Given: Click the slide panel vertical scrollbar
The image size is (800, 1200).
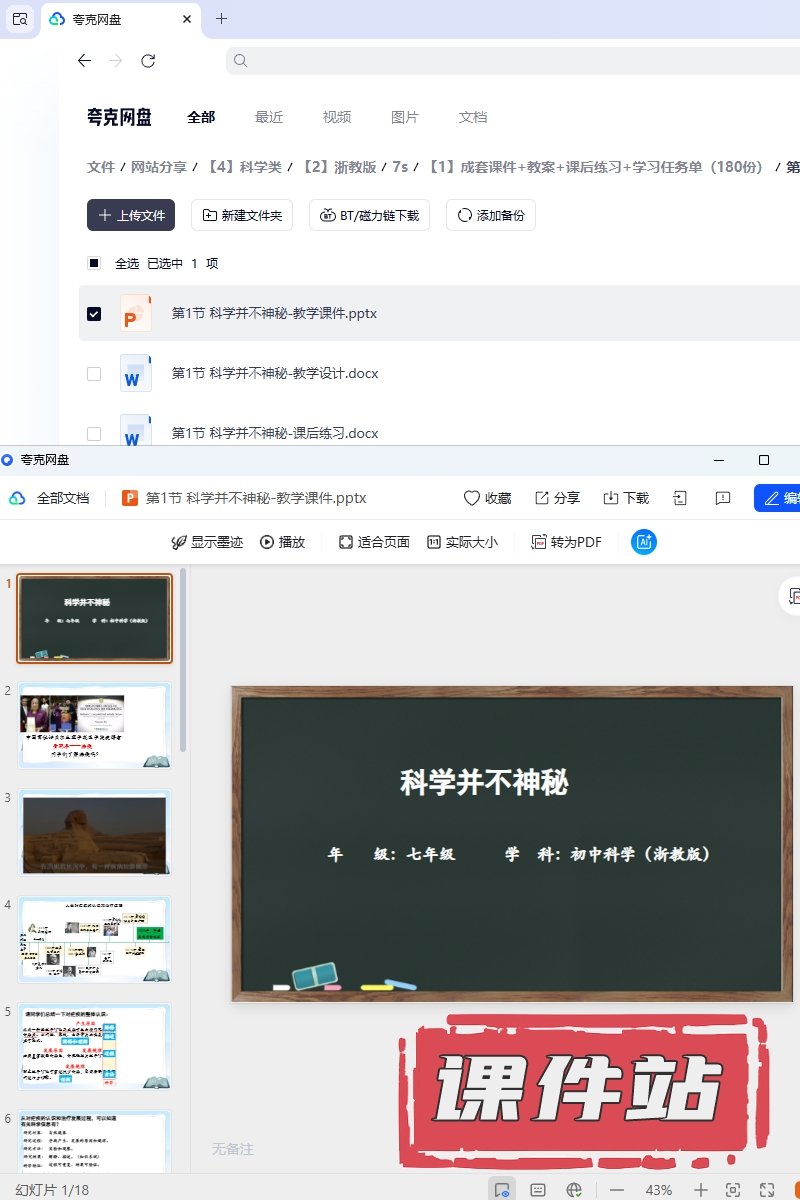Looking at the screenshot, I should [x=182, y=660].
